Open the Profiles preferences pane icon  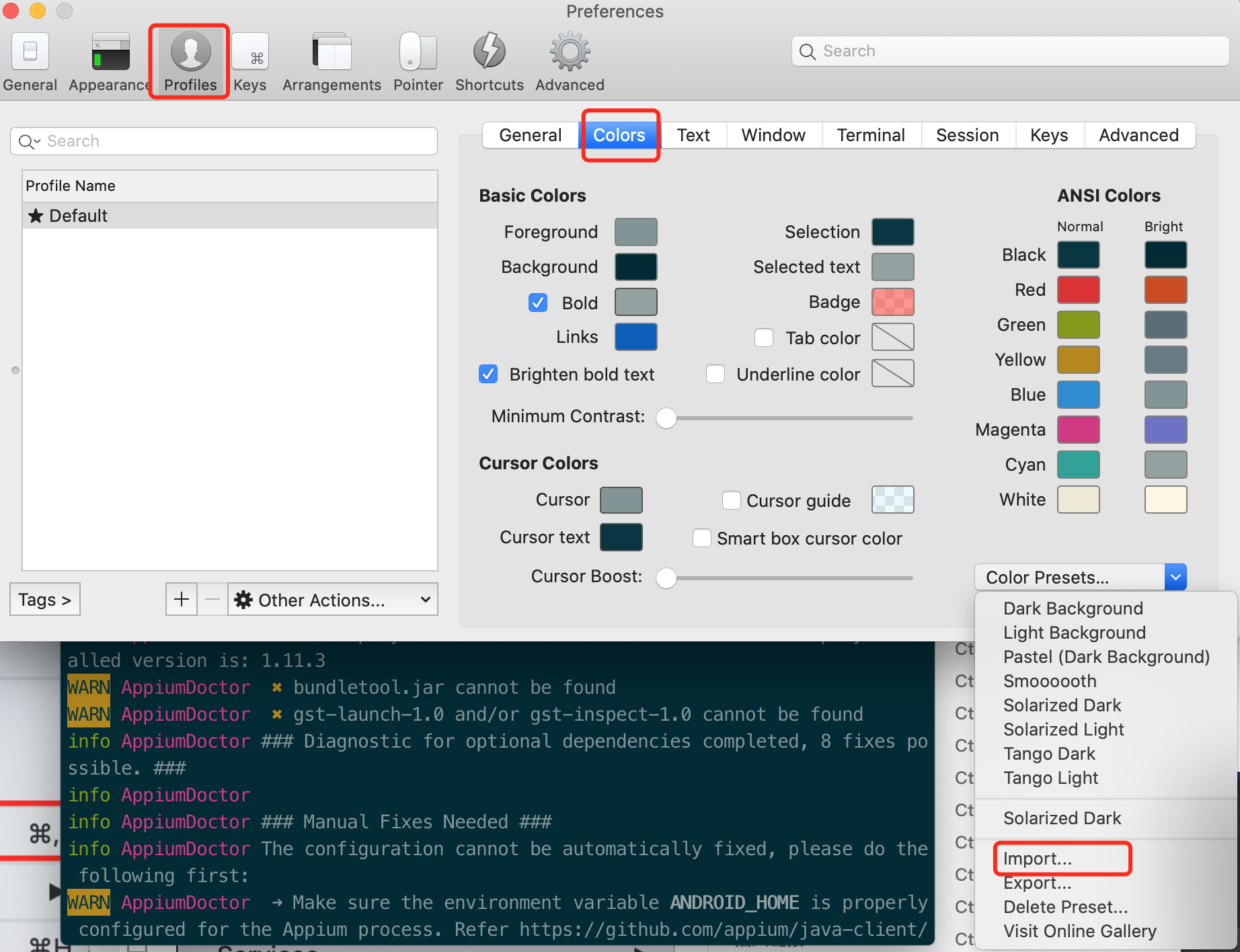[190, 51]
